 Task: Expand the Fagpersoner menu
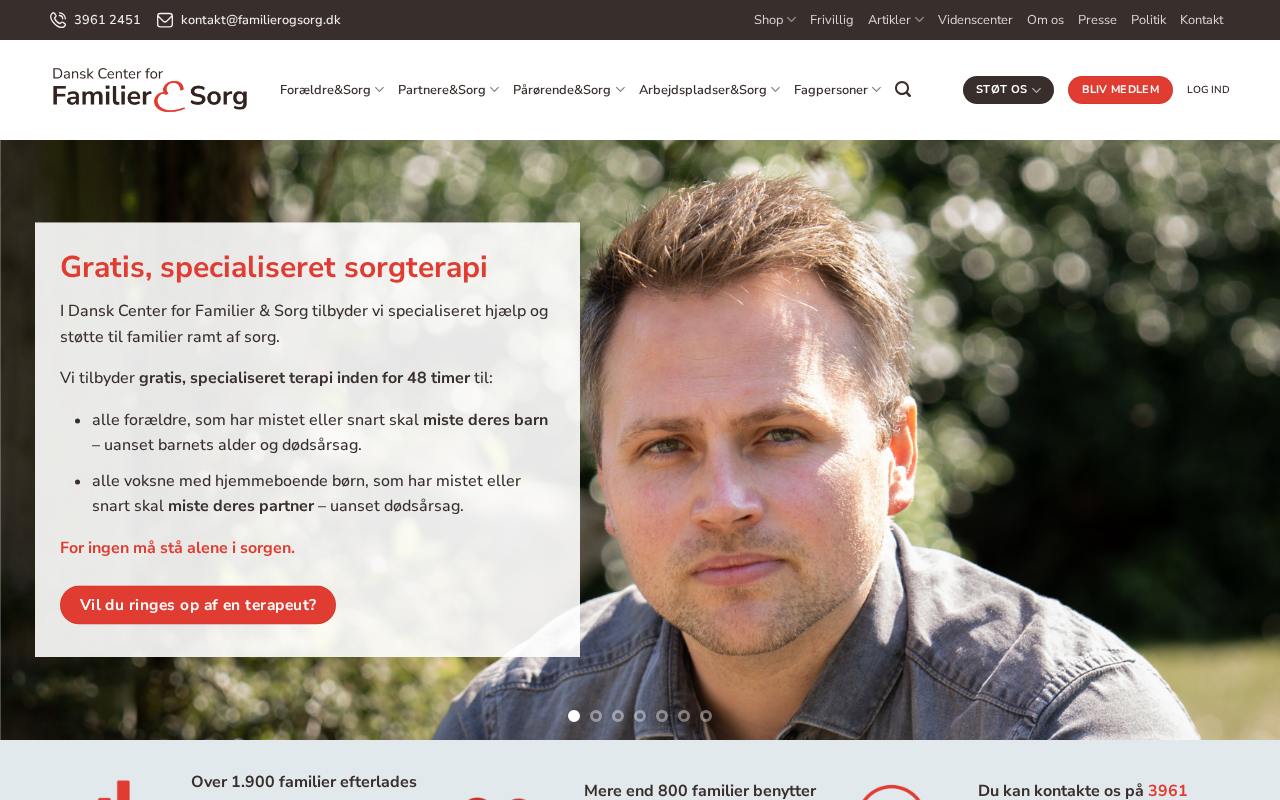pyautogui.click(x=838, y=90)
